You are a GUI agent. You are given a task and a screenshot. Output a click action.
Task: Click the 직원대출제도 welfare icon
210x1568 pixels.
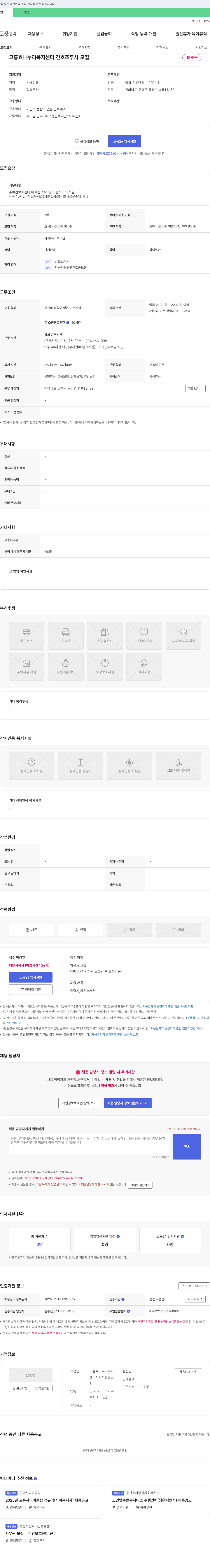pos(66,666)
